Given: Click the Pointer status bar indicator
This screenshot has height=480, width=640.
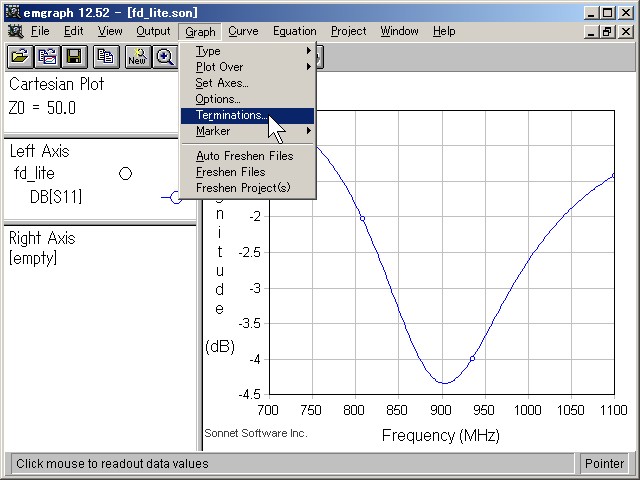Looking at the screenshot, I should pyautogui.click(x=604, y=464).
